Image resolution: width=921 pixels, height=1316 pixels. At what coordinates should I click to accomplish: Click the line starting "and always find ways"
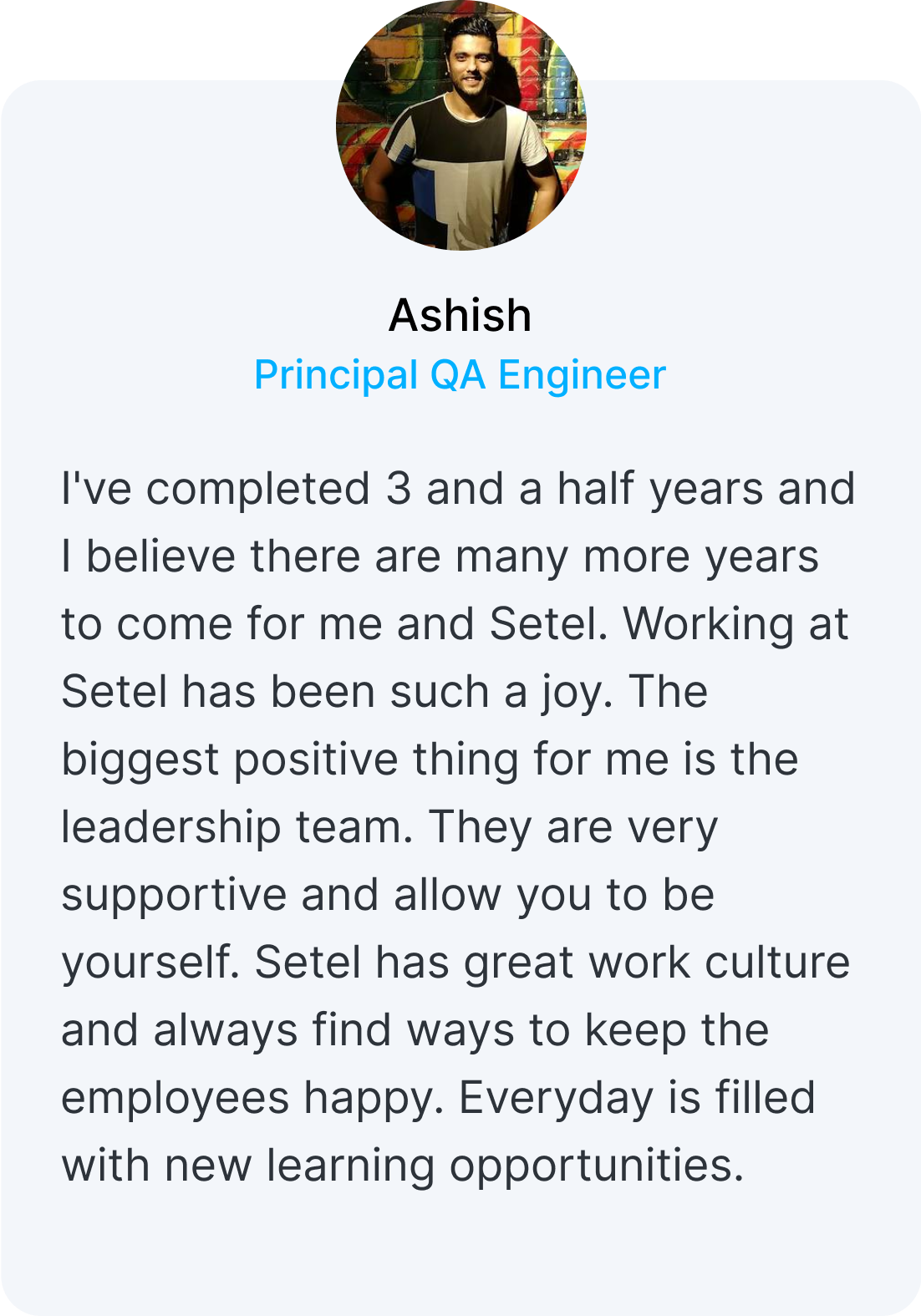pos(415,1030)
